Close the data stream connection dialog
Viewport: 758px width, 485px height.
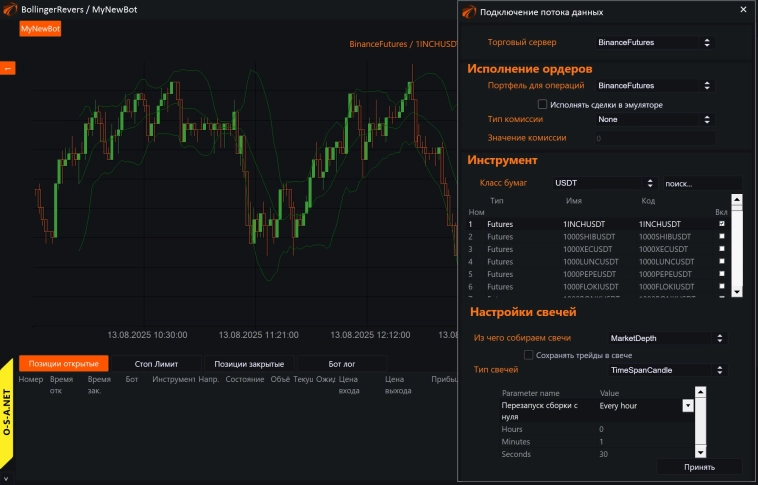(742, 9)
